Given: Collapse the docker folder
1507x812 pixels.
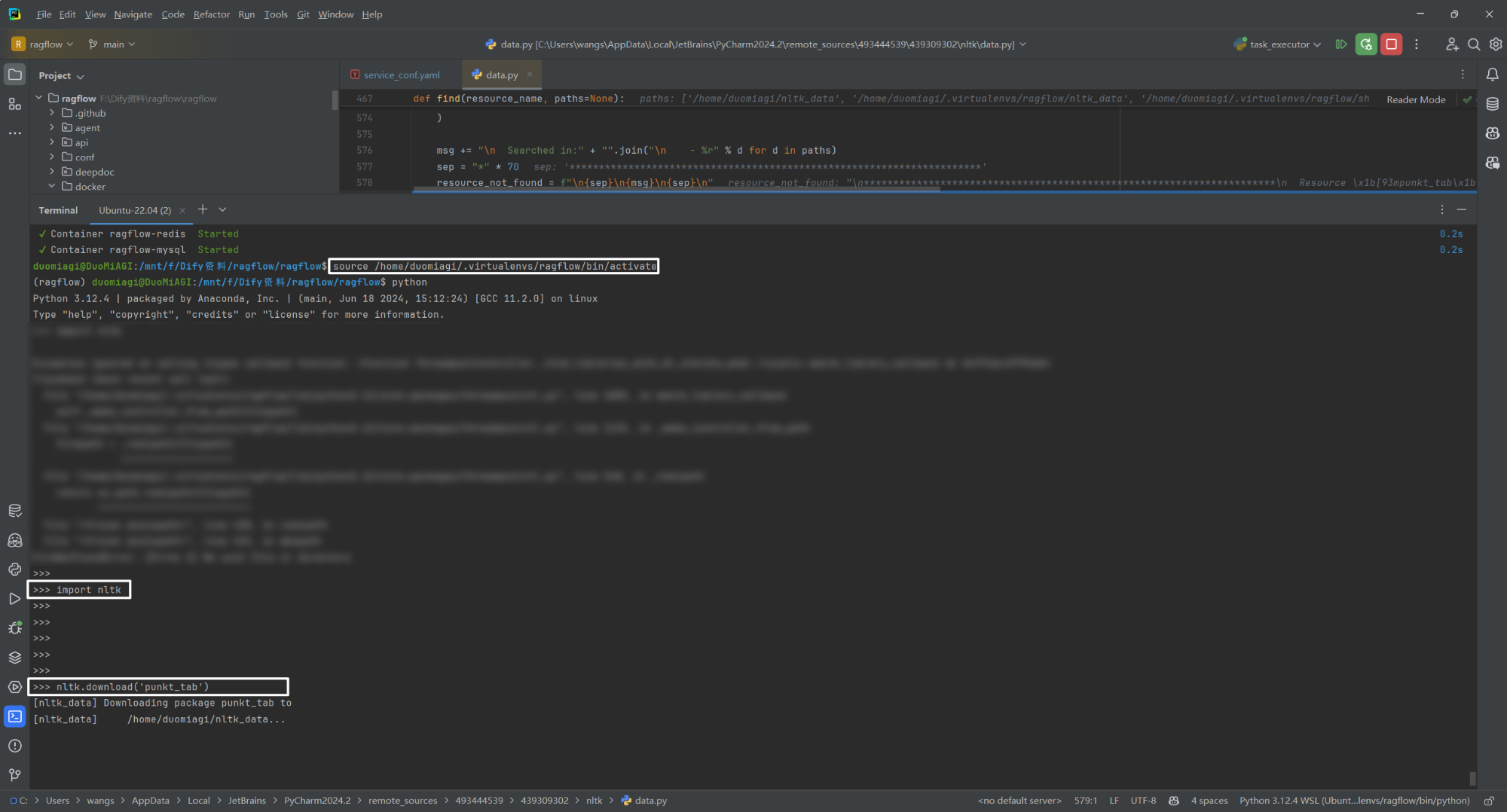Looking at the screenshot, I should [x=52, y=186].
